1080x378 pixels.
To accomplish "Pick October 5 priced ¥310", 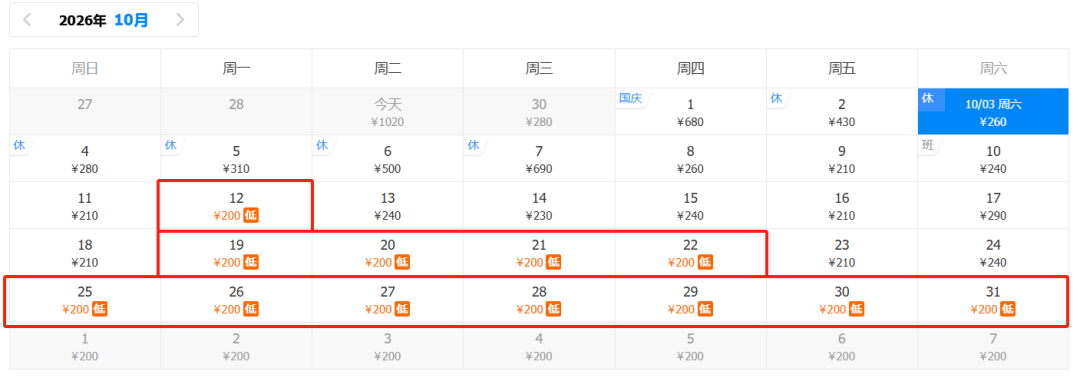I will 236,158.
